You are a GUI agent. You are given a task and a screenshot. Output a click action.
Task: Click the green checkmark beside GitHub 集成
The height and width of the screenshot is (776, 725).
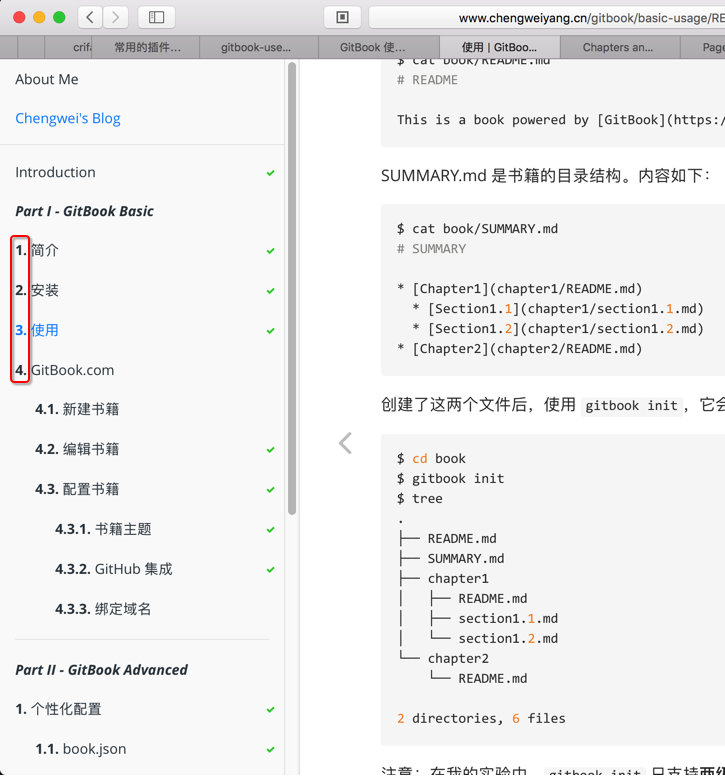pyautogui.click(x=270, y=570)
